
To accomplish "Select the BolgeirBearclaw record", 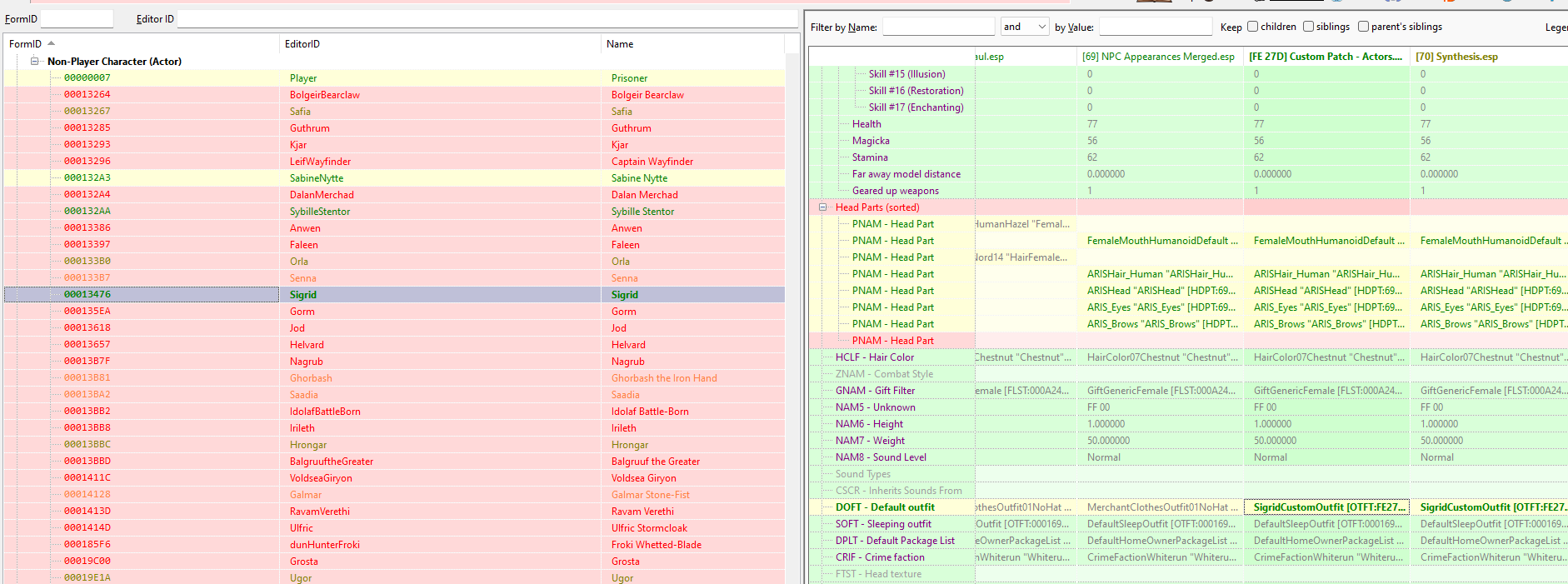I will click(x=394, y=94).
